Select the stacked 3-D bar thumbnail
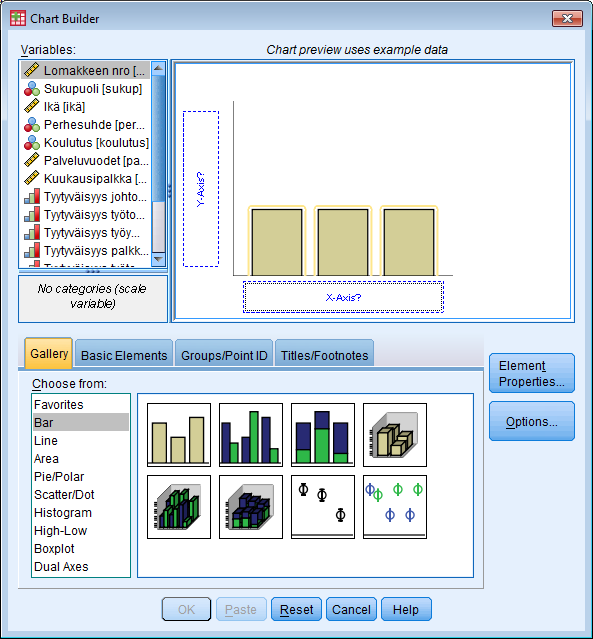The width and height of the screenshot is (593, 639). tap(251, 507)
